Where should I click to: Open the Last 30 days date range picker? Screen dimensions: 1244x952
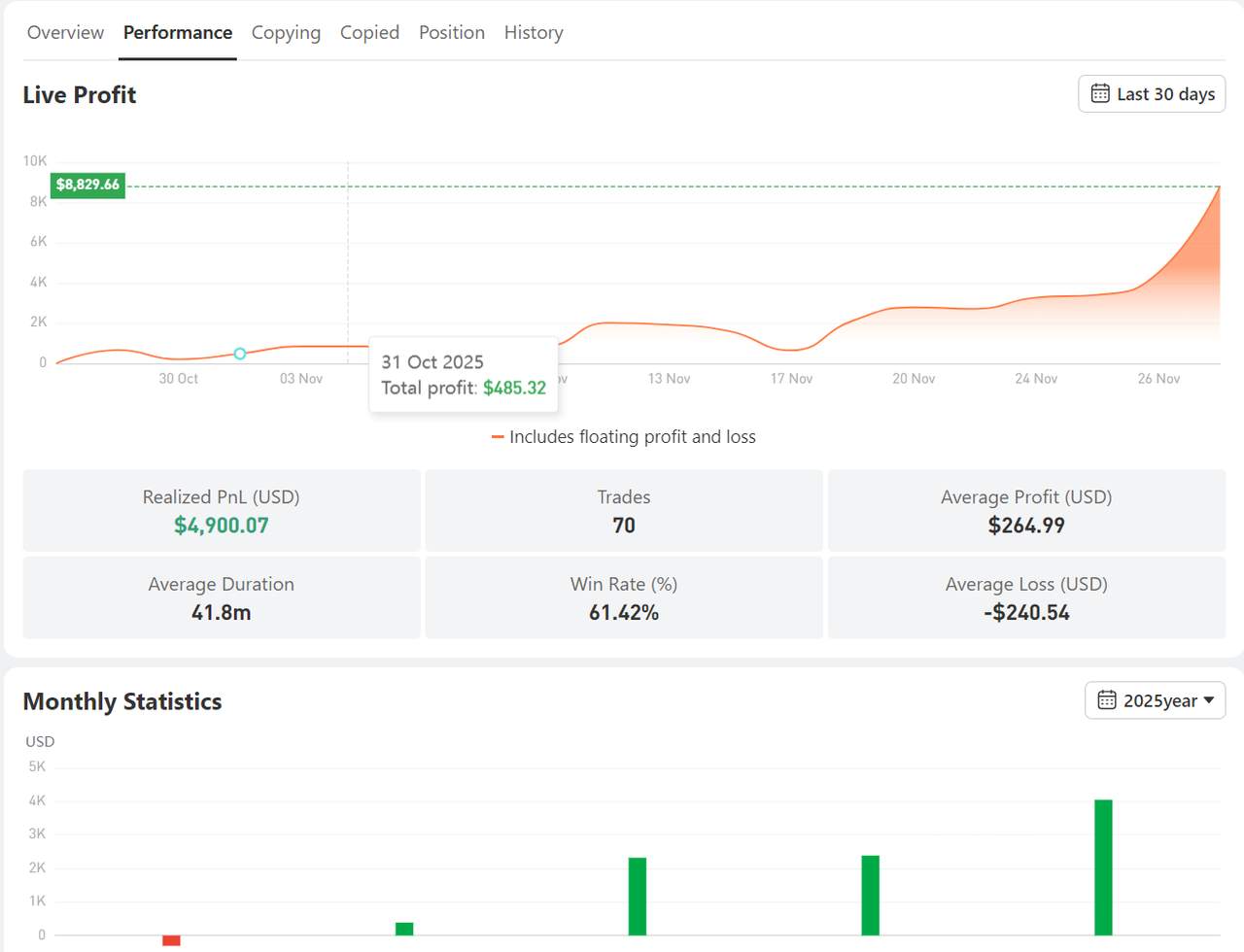1151,93
